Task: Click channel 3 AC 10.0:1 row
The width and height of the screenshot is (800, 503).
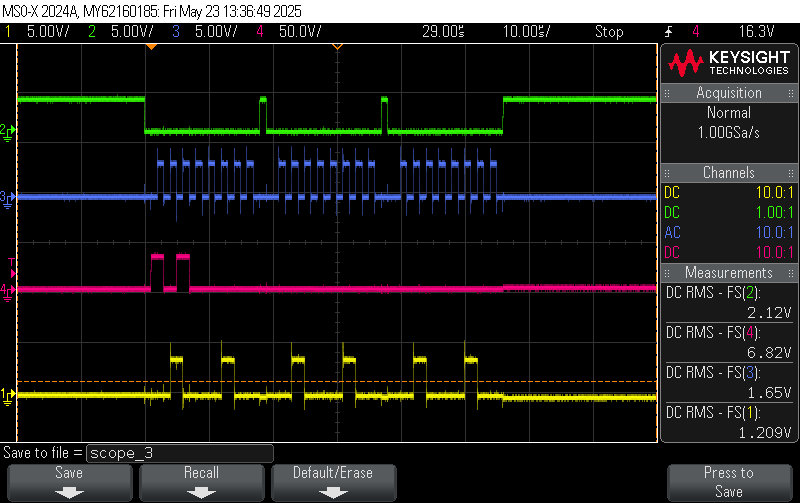Action: point(729,232)
